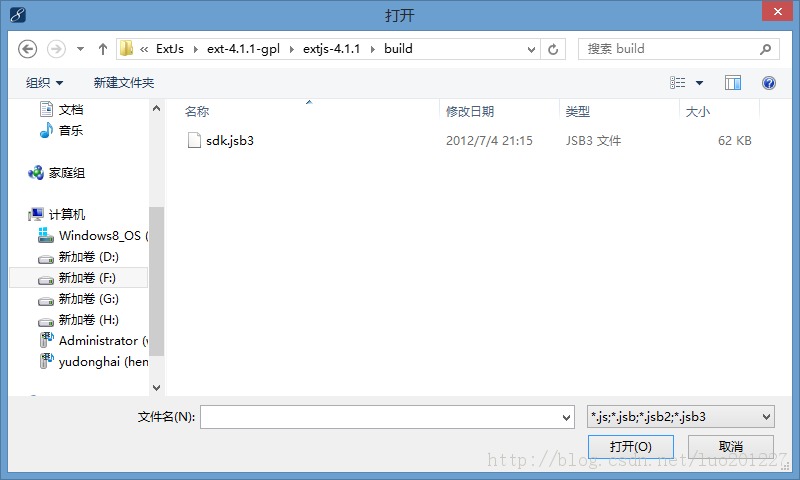The height and width of the screenshot is (480, 800).
Task: Change view with the view layout icon
Action: tap(678, 83)
